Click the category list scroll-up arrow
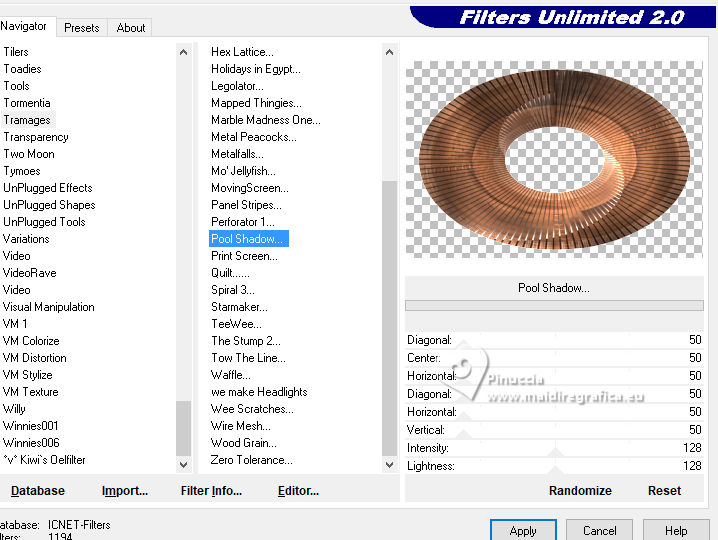The width and height of the screenshot is (718, 540). [184, 52]
